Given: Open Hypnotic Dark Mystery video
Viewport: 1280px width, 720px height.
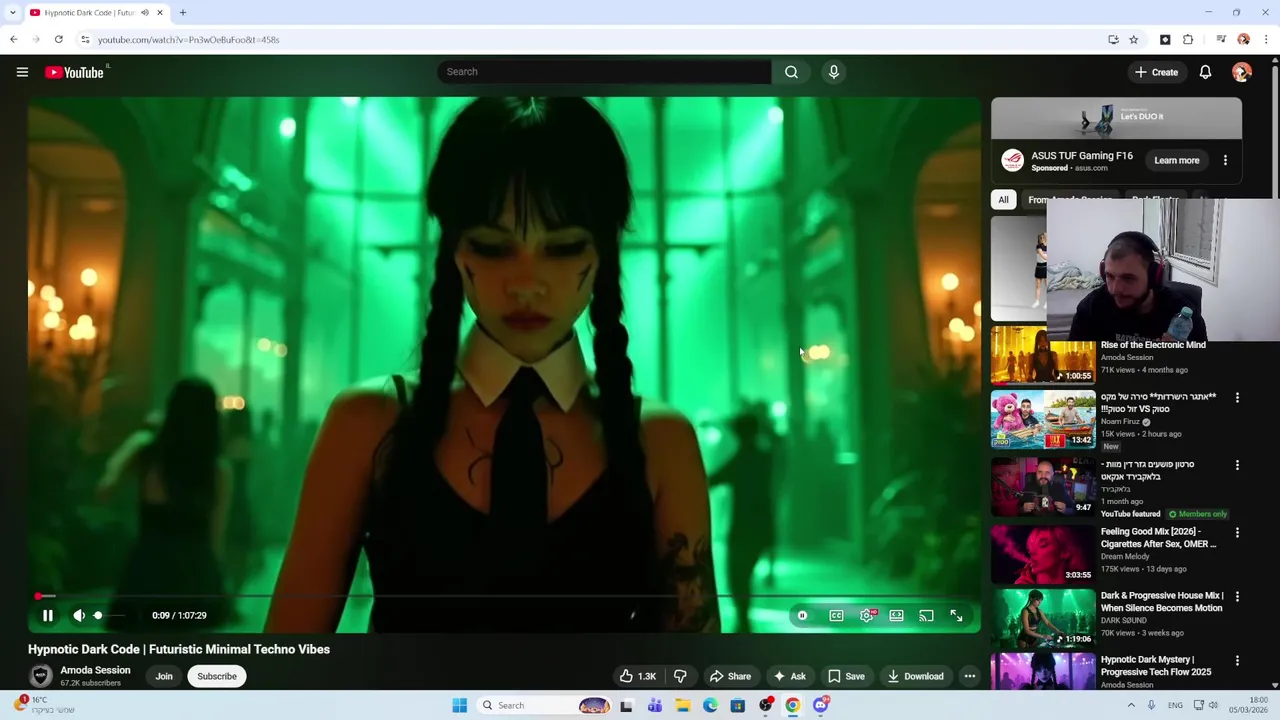Looking at the screenshot, I should (1156, 666).
